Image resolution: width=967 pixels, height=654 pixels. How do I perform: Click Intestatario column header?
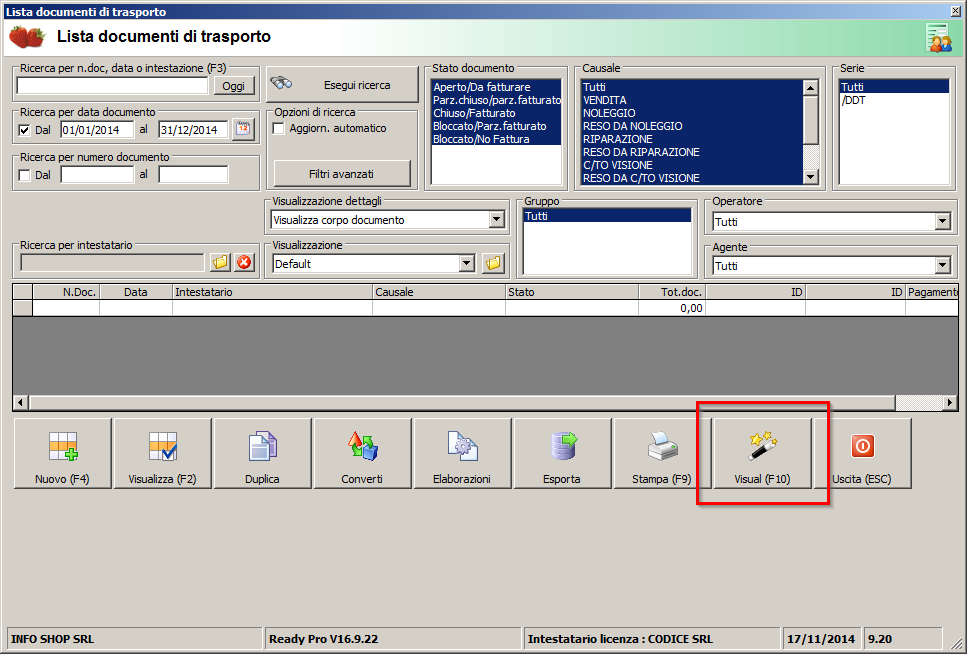273,292
